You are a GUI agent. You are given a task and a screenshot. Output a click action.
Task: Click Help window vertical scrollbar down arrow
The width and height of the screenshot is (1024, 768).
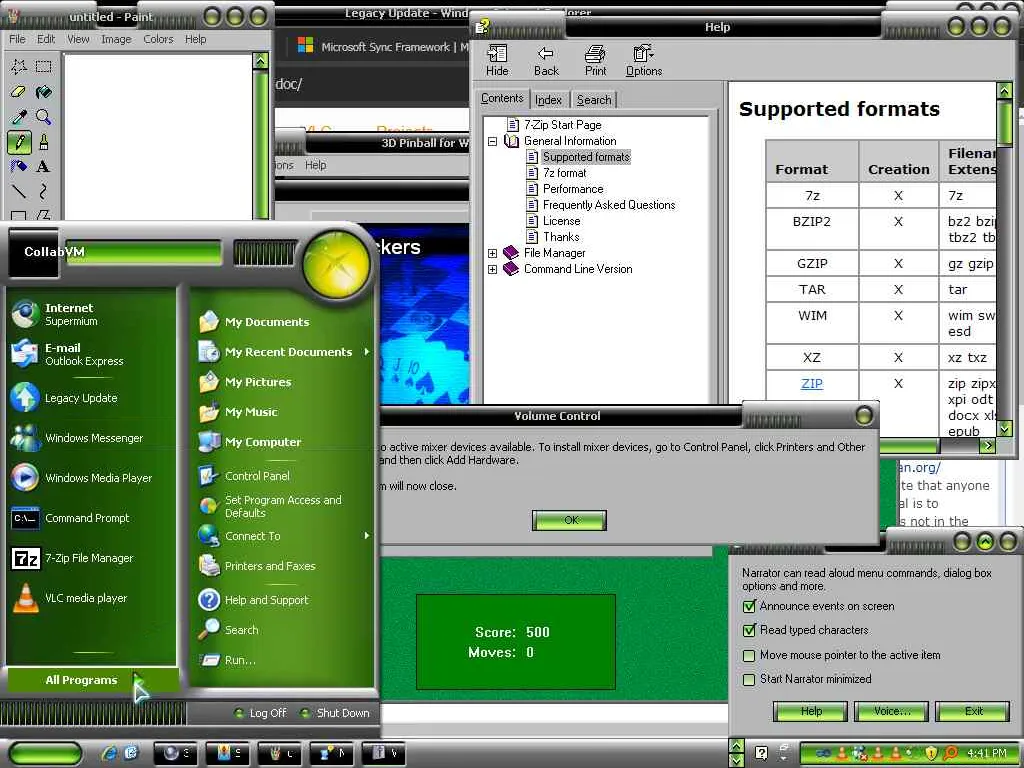(1005, 428)
